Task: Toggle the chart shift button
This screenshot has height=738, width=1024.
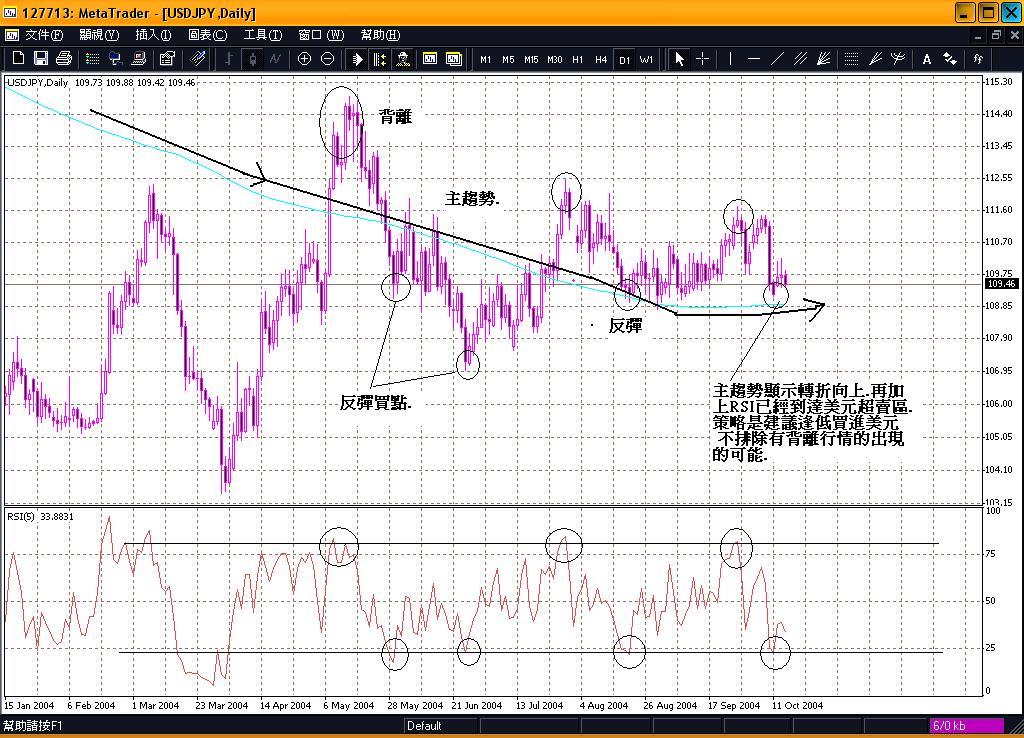Action: pos(379,59)
